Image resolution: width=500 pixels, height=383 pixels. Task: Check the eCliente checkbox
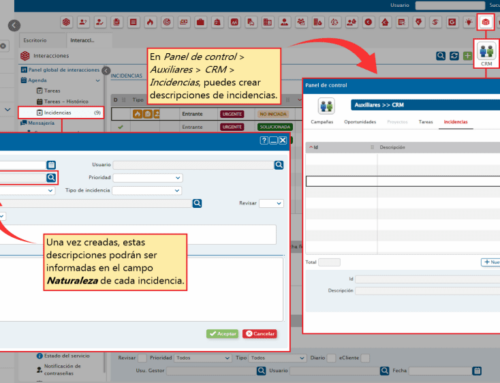click(365, 358)
